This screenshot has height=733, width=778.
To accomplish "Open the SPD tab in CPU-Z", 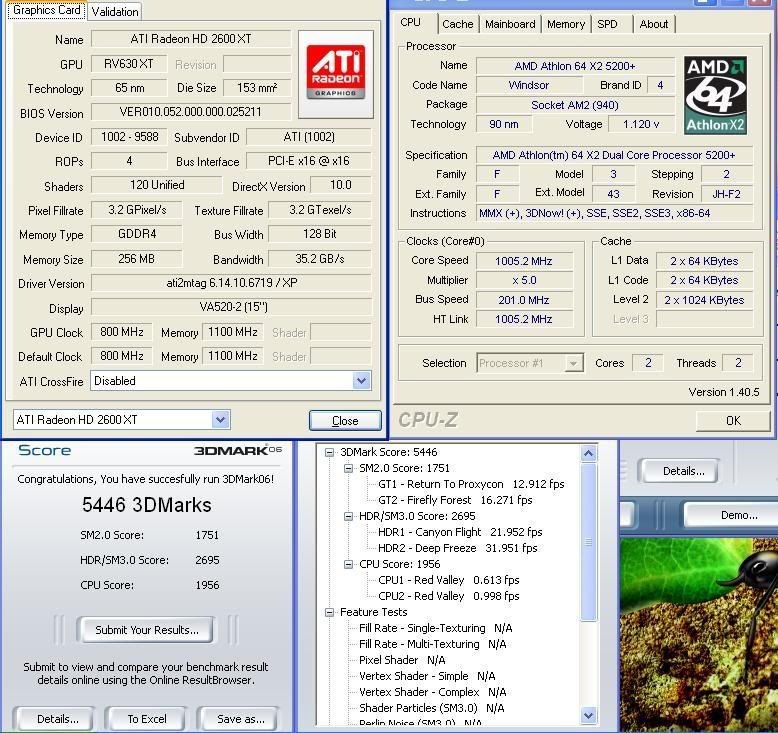I will (x=607, y=24).
